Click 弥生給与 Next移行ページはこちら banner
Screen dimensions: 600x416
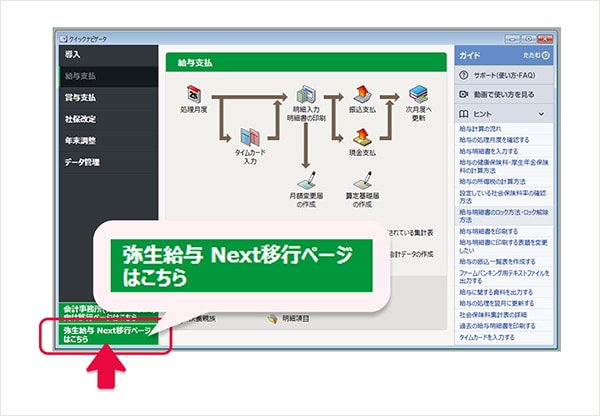click(x=108, y=334)
